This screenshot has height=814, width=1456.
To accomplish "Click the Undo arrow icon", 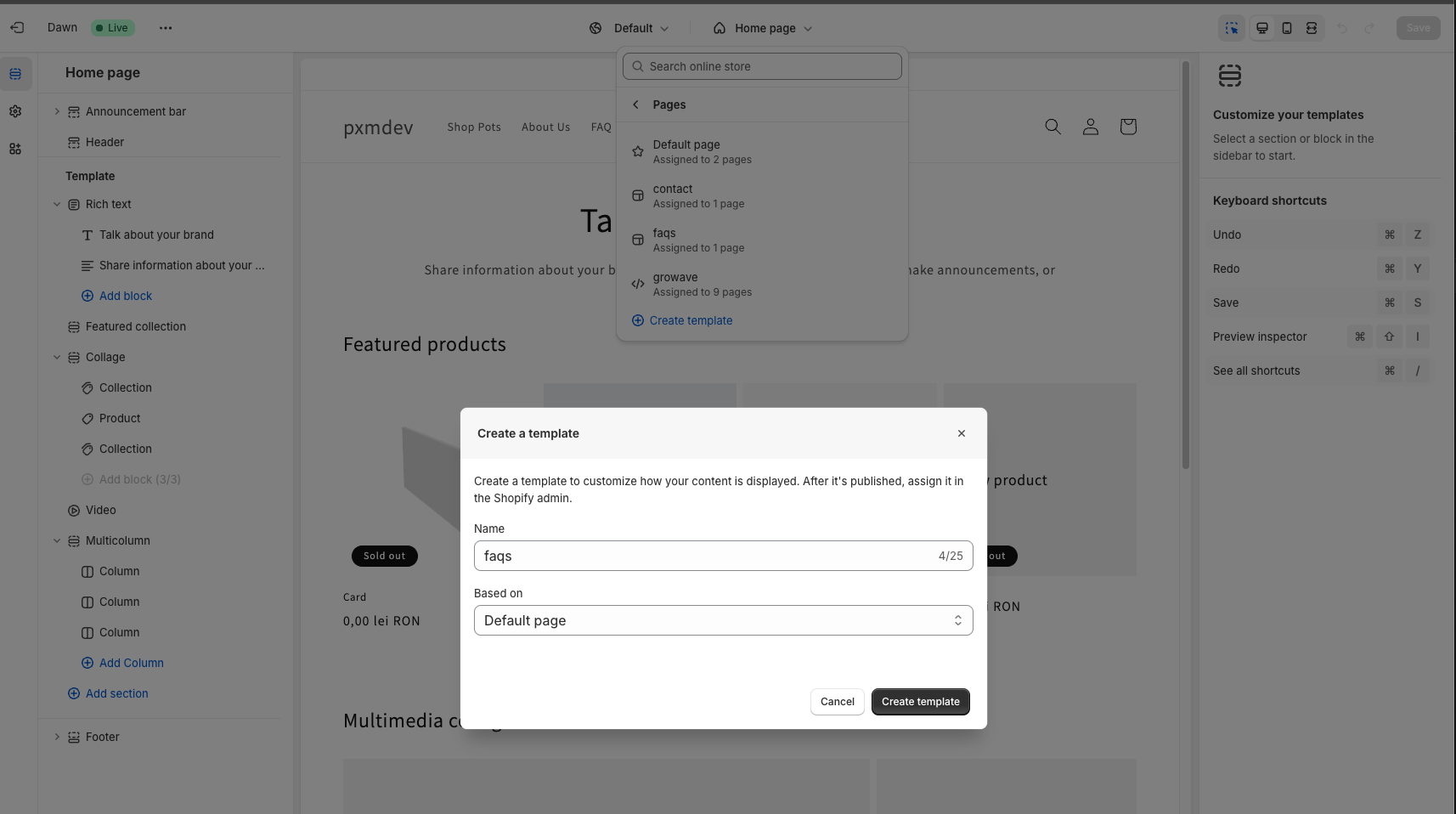I will (1342, 28).
